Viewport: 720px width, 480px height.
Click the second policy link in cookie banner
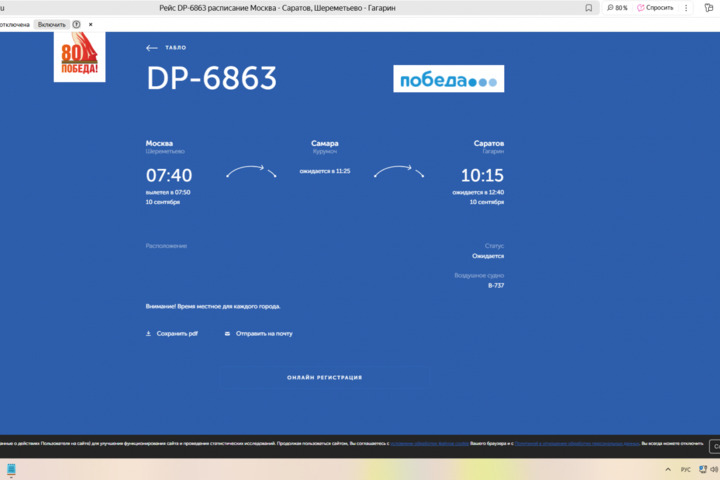577,443
